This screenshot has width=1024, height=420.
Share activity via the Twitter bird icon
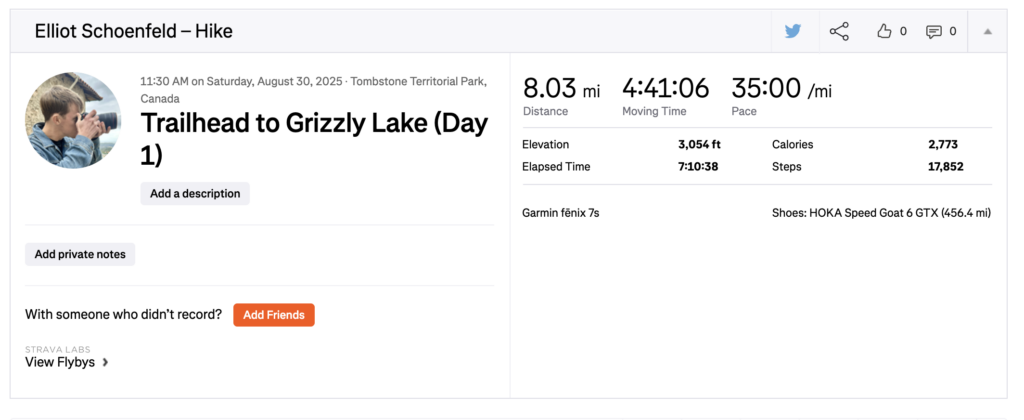(x=793, y=31)
